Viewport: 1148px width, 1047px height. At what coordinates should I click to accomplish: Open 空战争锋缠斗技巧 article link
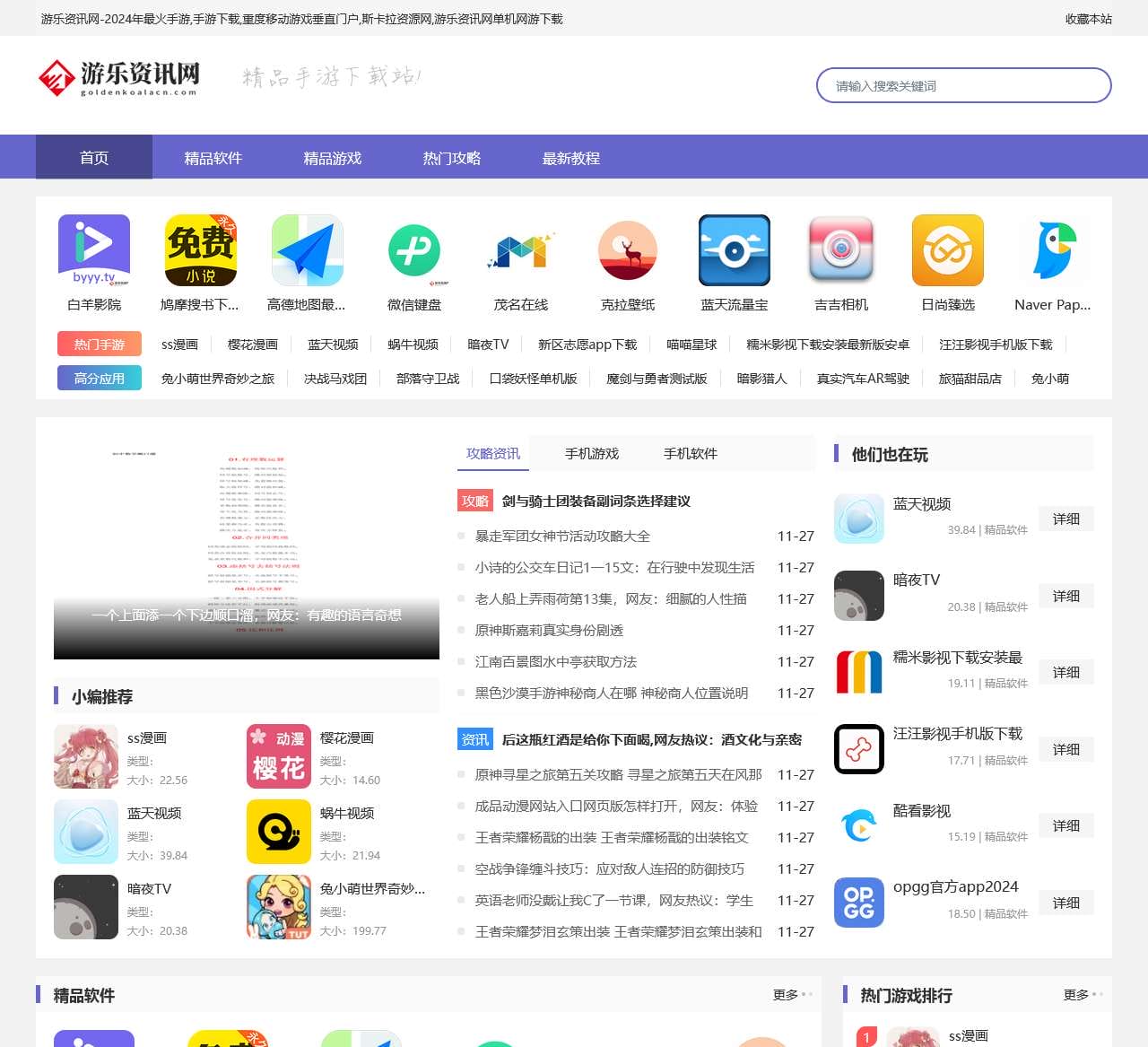tap(610, 869)
